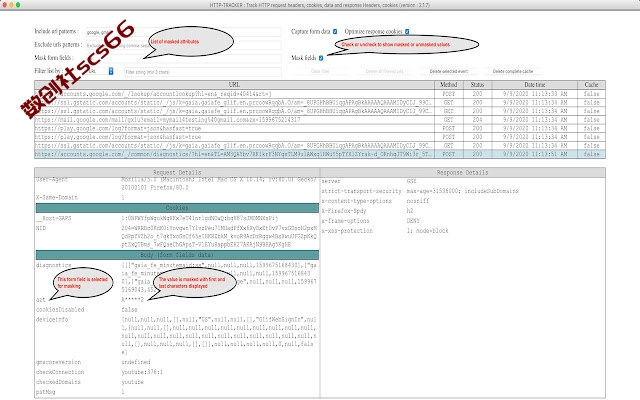Click the NID cookie name

[41, 228]
